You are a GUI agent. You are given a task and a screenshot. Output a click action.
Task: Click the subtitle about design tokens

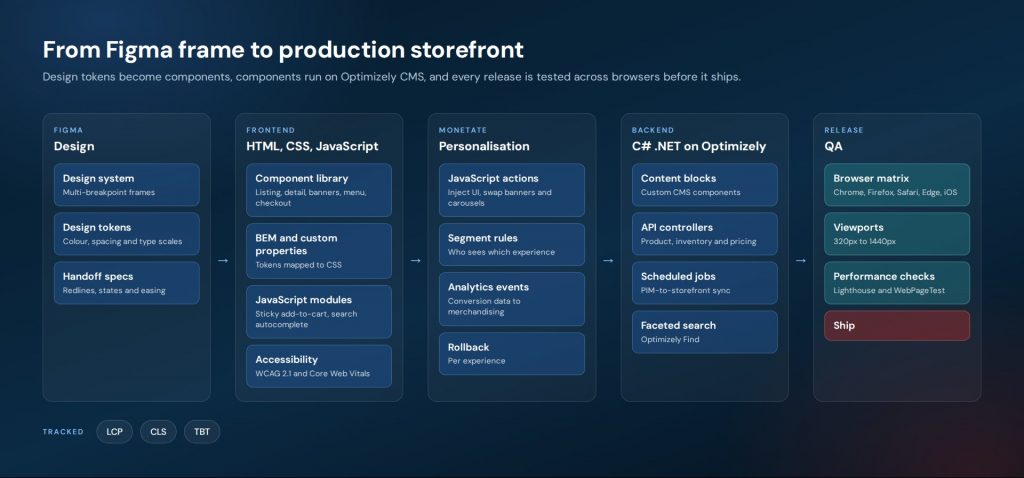(392, 77)
